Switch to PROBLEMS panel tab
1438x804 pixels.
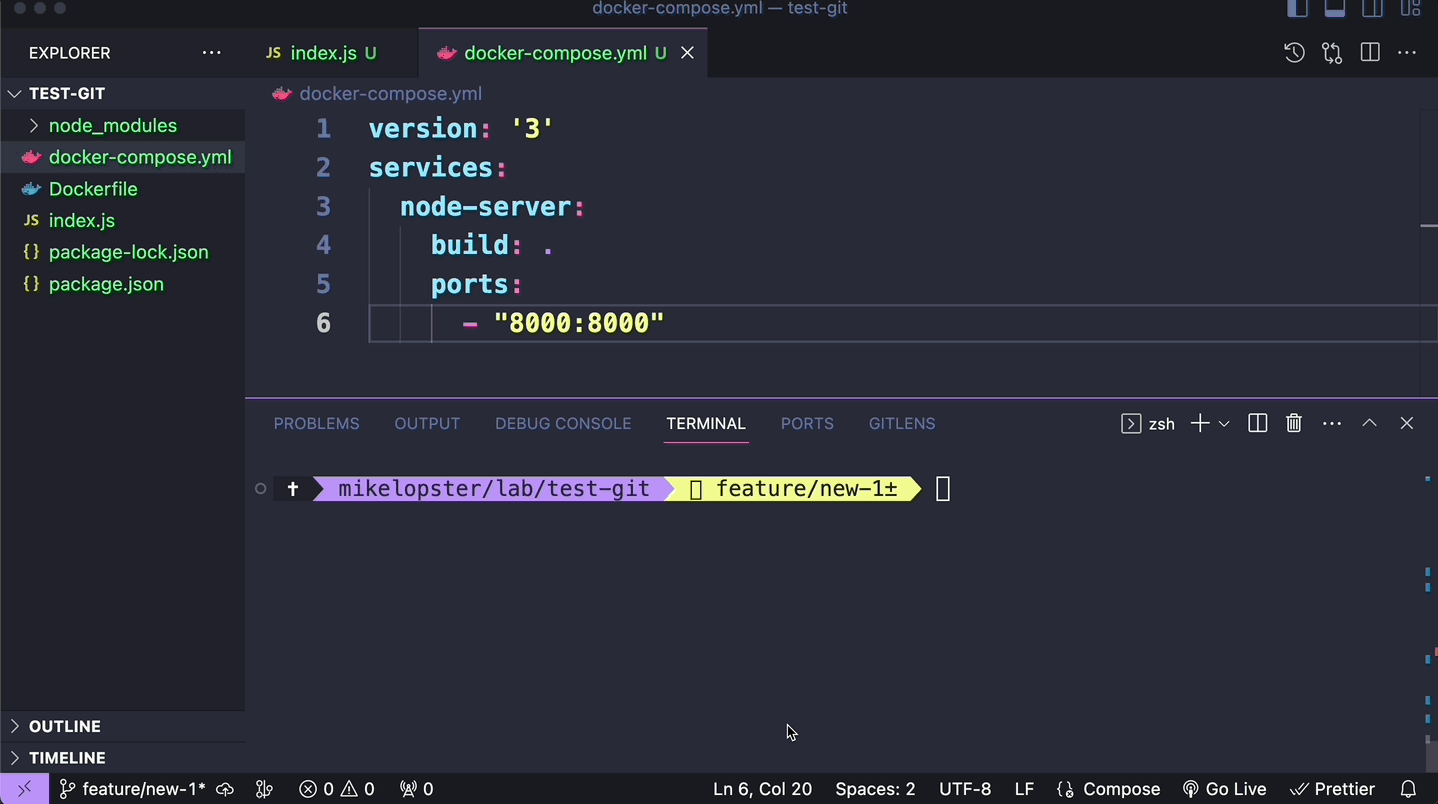(x=316, y=424)
